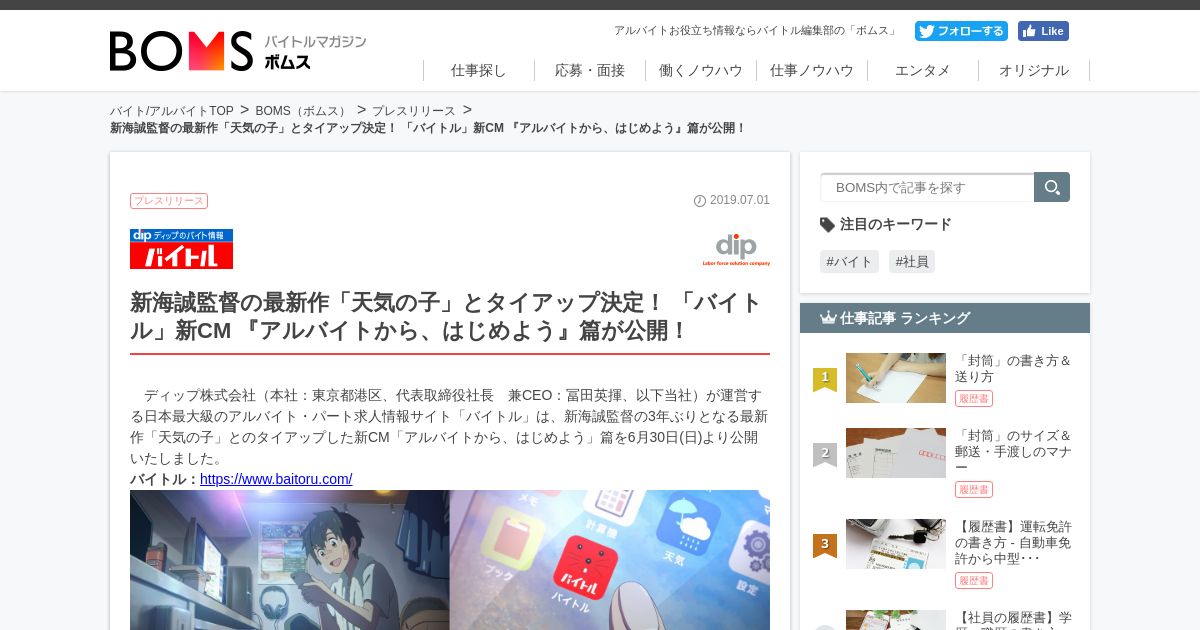The height and width of the screenshot is (630, 1200).
Task: Click the article headline 新海誠監督の最新作
Action: pyautogui.click(x=447, y=316)
